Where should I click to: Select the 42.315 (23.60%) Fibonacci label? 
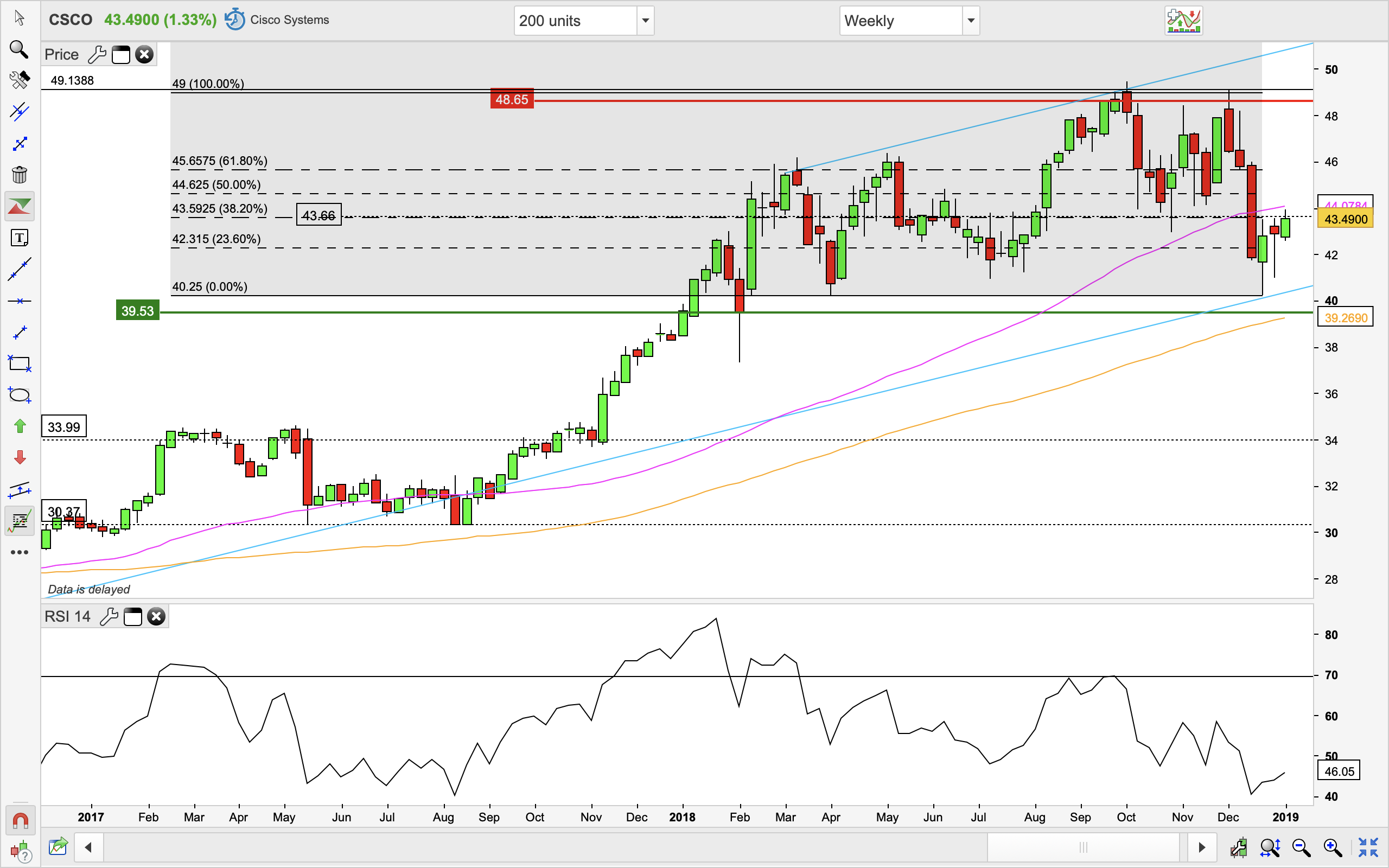click(x=216, y=239)
